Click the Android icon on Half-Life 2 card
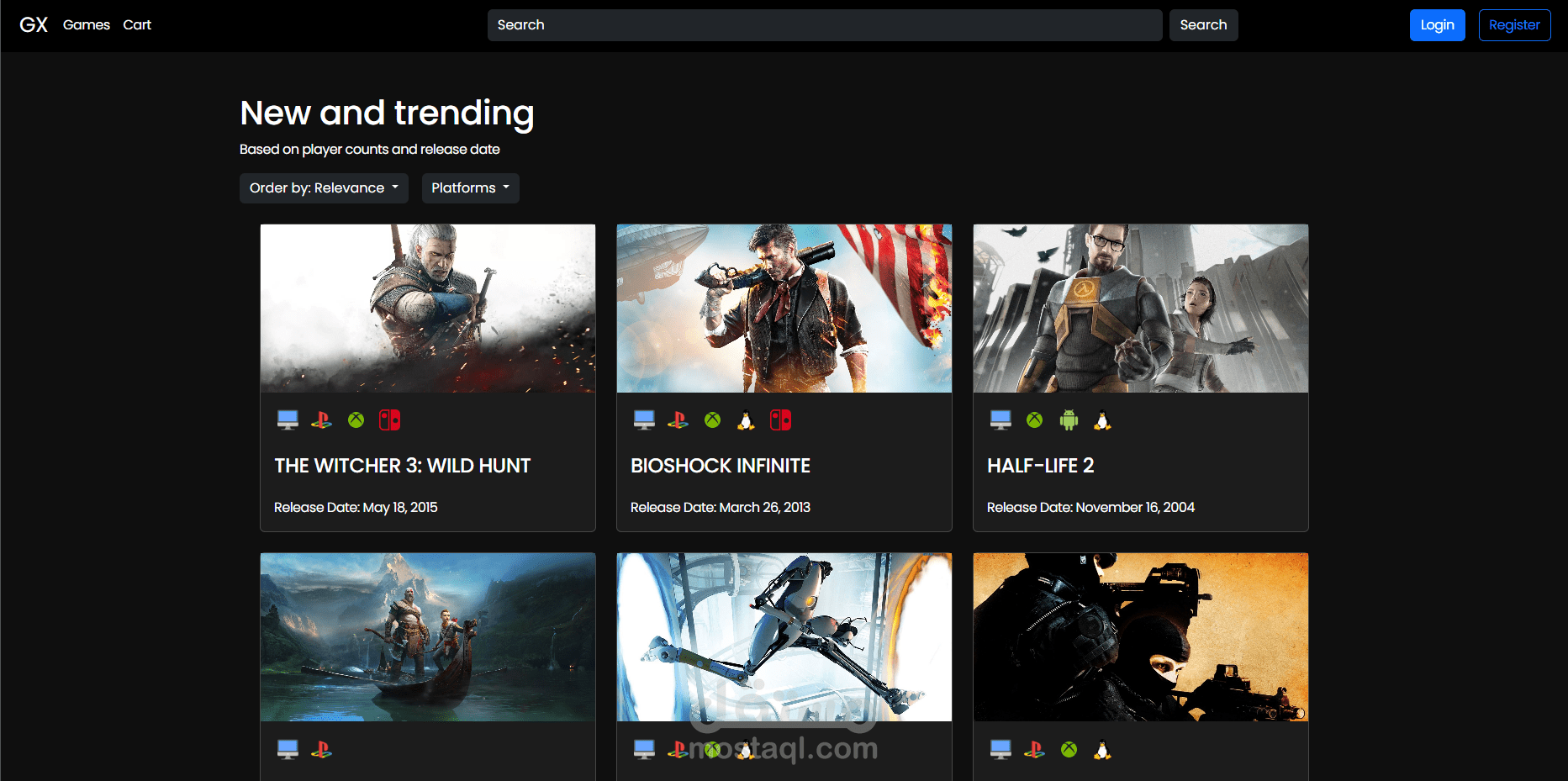The width and height of the screenshot is (1568, 781). [1069, 420]
